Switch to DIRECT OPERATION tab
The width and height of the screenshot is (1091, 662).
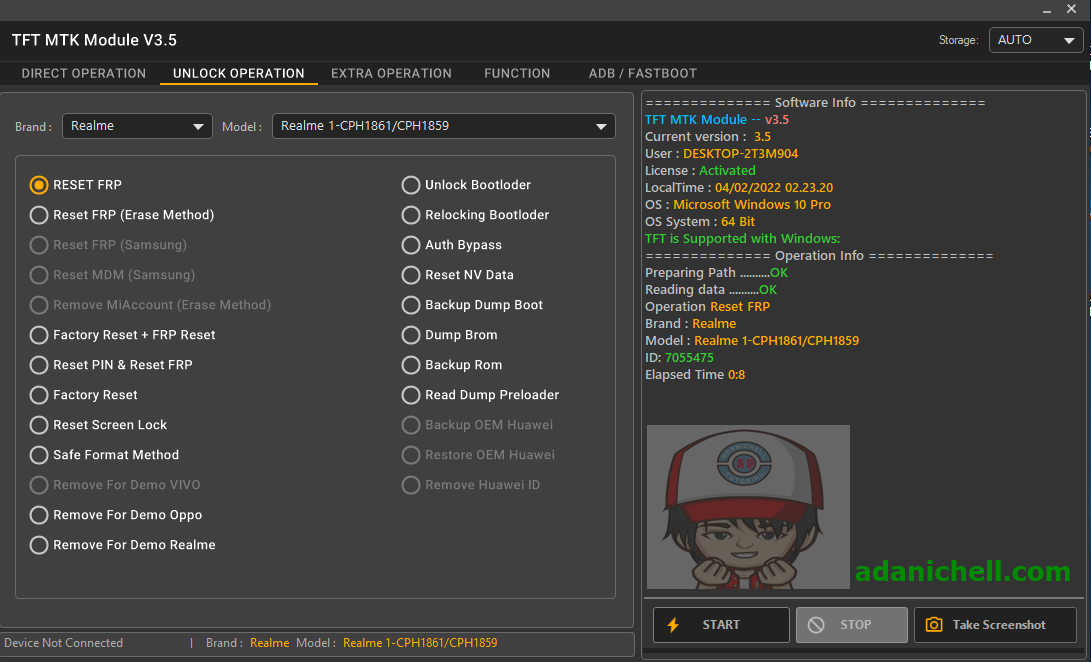[83, 73]
